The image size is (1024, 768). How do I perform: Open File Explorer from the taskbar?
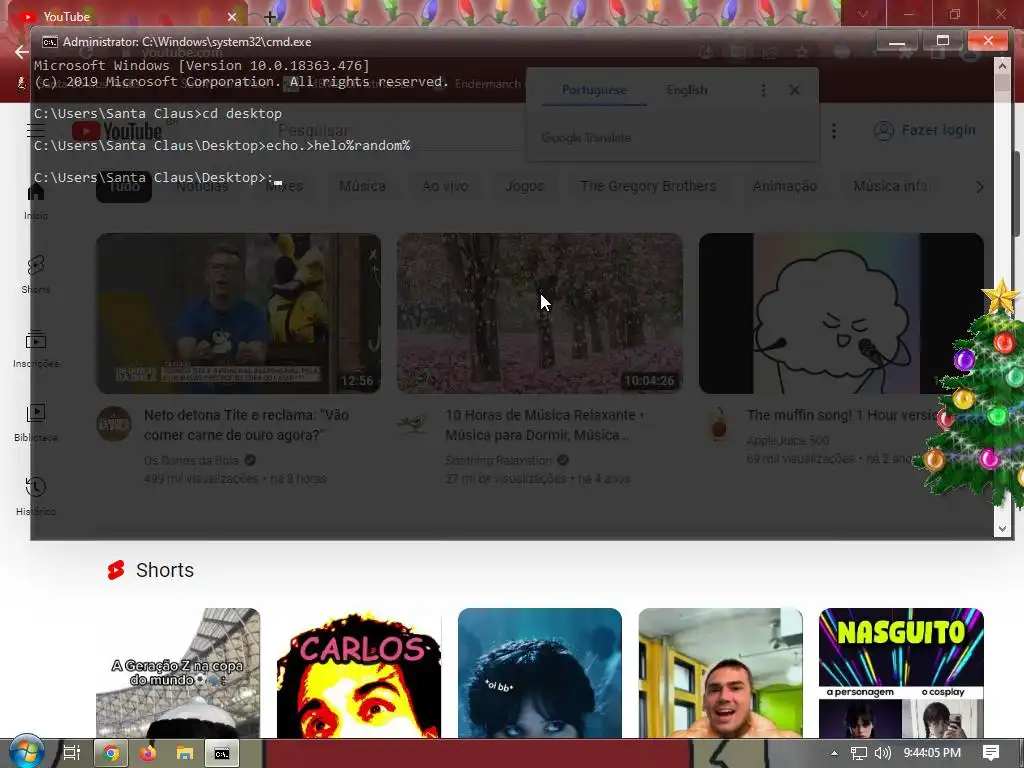pos(185,754)
